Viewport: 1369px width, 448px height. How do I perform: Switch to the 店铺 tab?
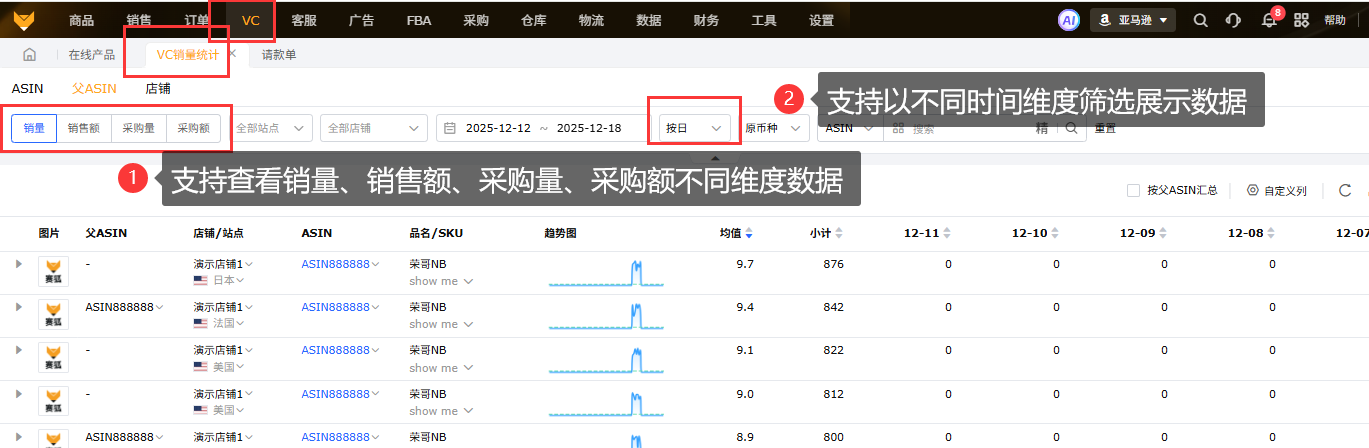click(x=158, y=88)
